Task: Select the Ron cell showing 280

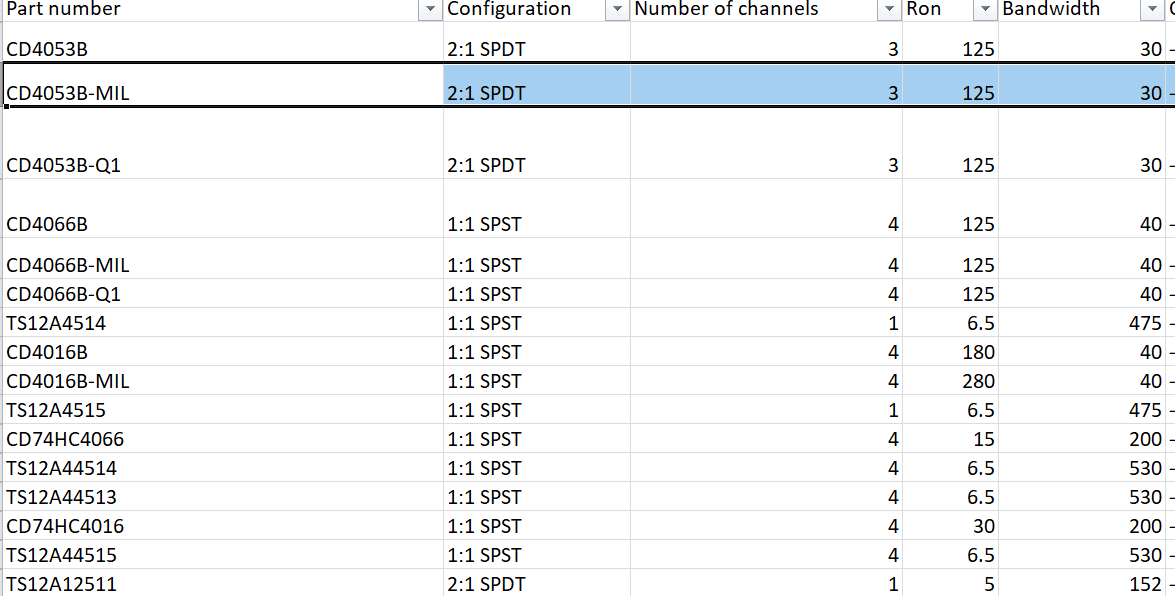Action: pos(951,381)
